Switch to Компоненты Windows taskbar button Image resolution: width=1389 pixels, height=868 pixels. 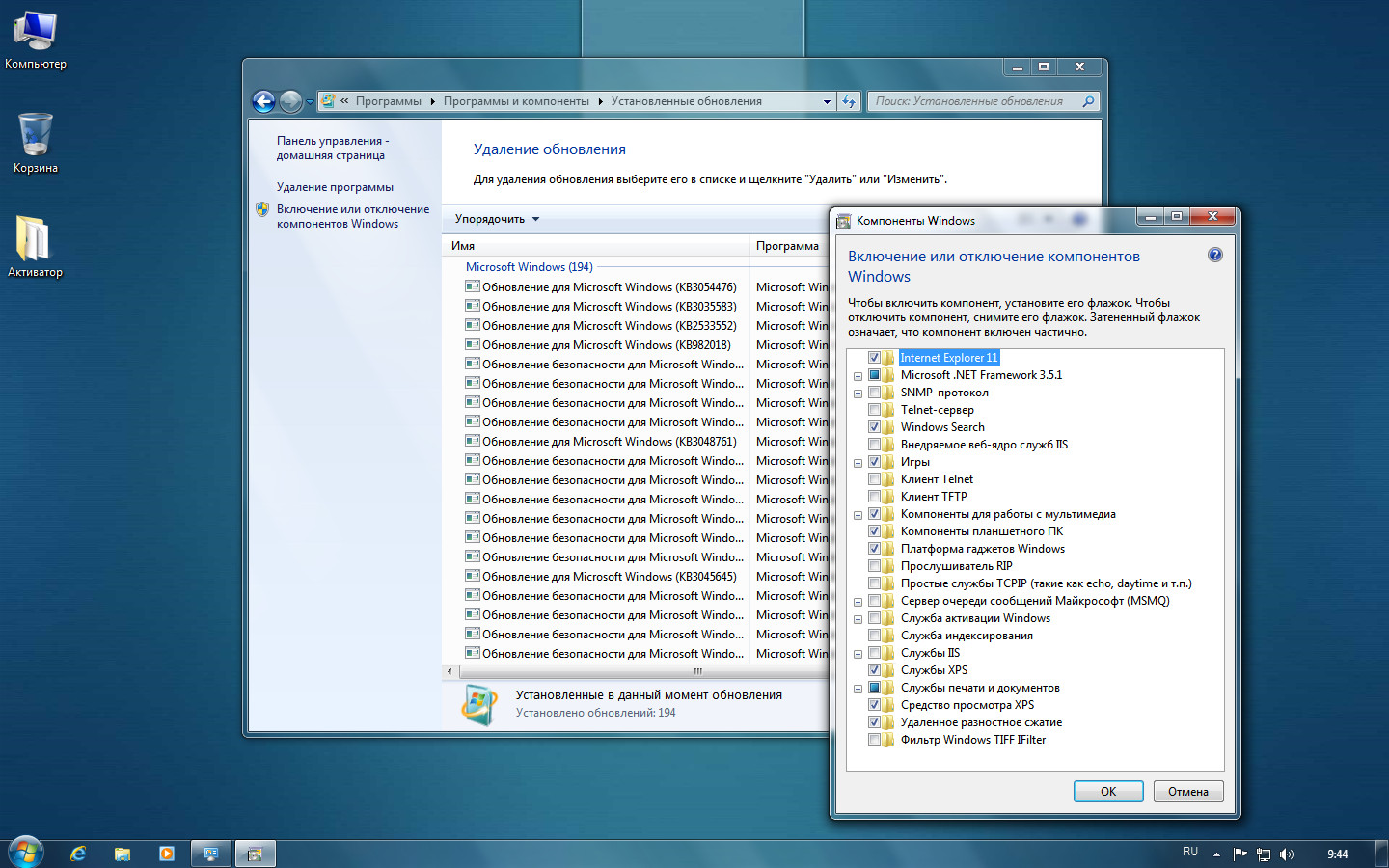tap(256, 854)
